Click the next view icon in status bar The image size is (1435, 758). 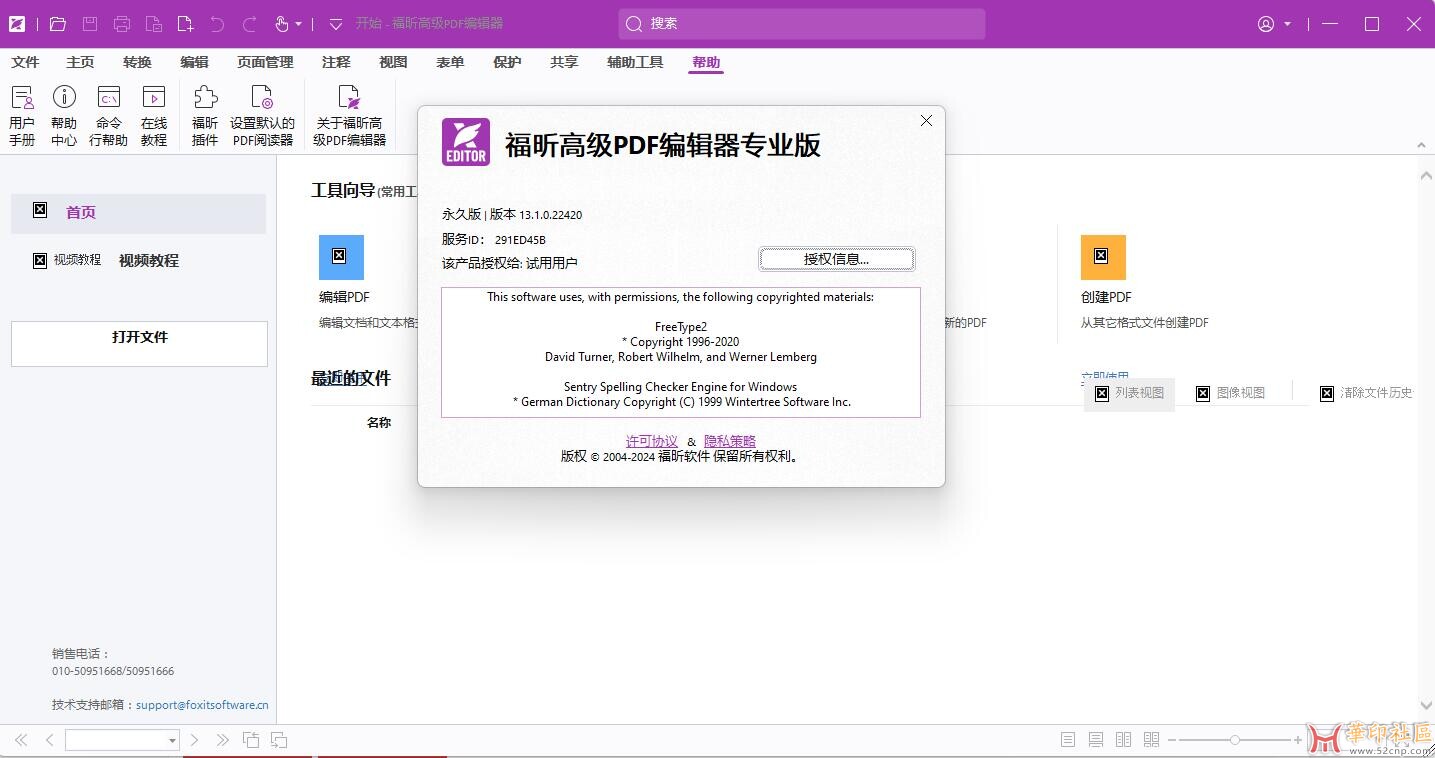click(279, 740)
